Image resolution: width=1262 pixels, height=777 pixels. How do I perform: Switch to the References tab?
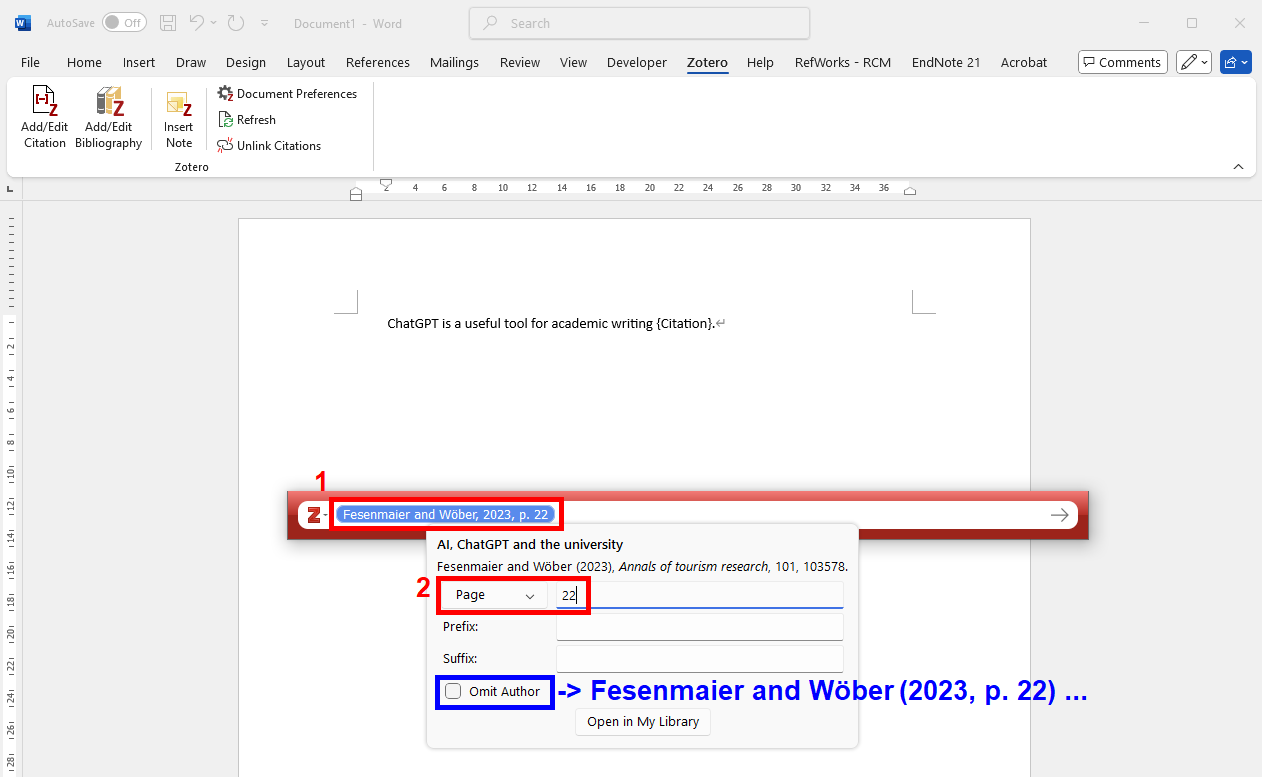tap(378, 62)
